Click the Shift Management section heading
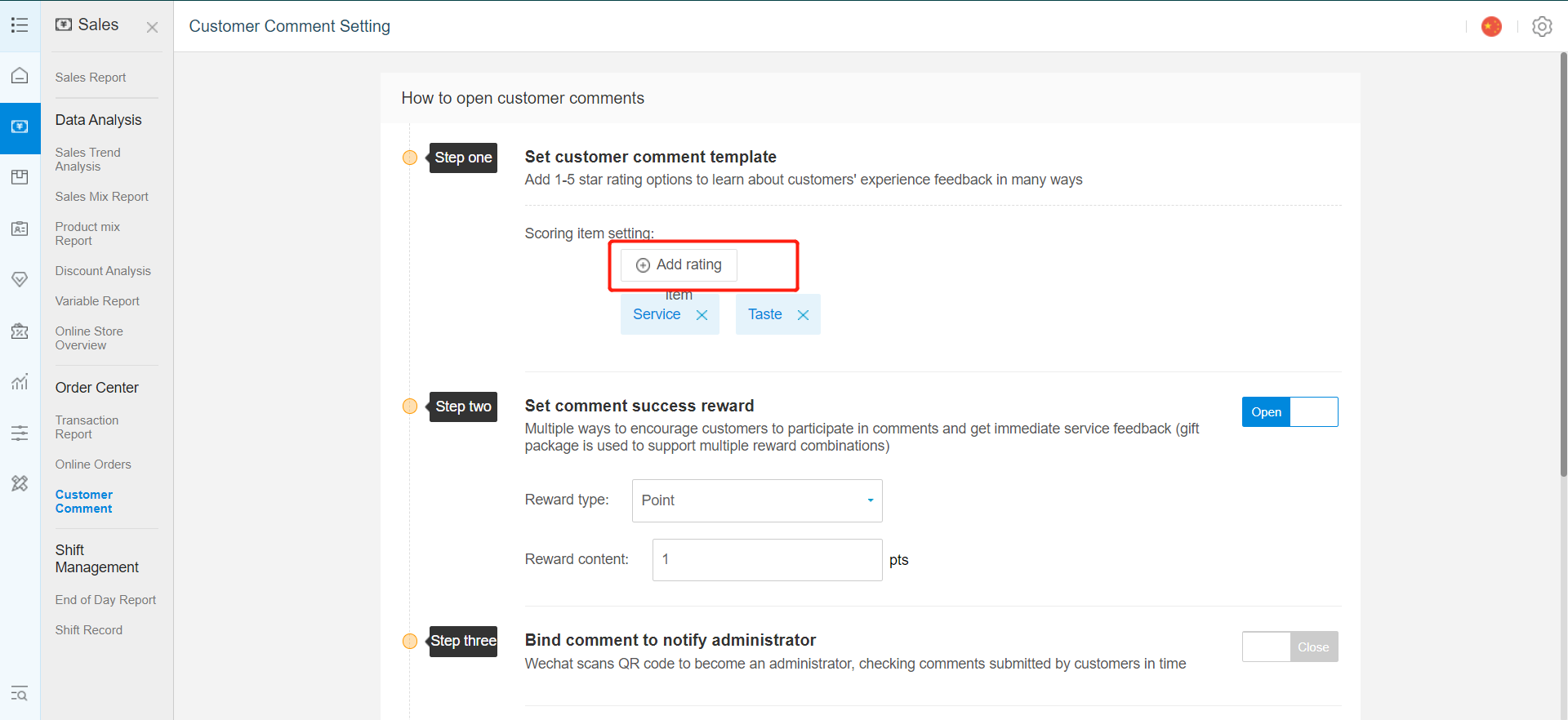 (x=96, y=559)
